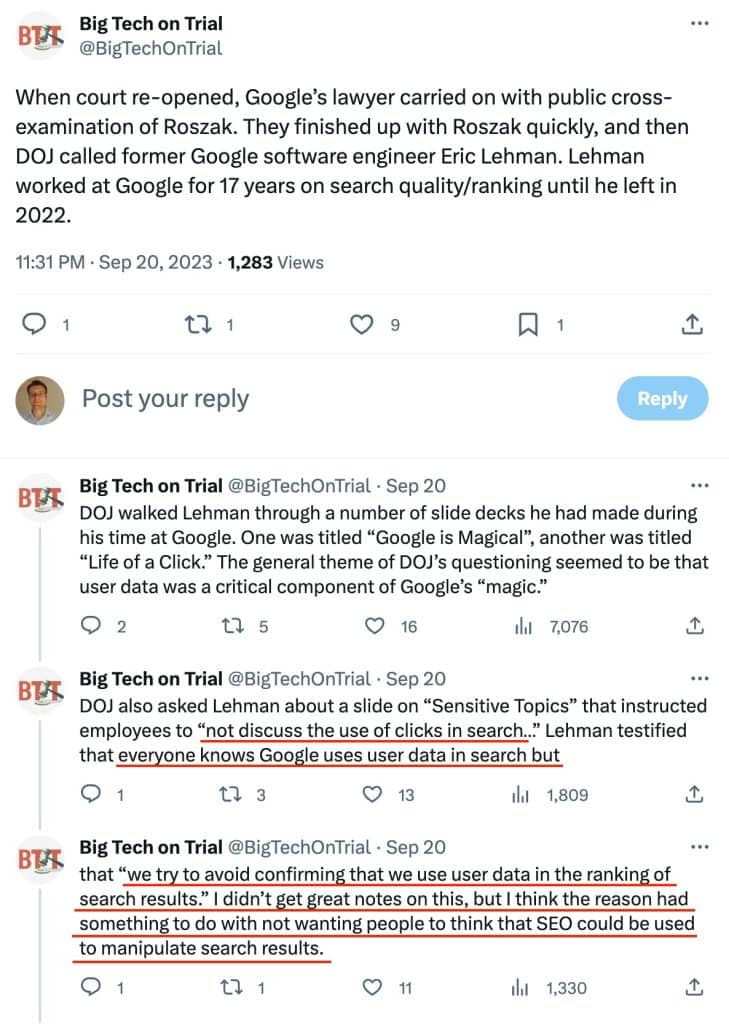Open more options on "Google is Magical" tweet

pyautogui.click(x=699, y=487)
